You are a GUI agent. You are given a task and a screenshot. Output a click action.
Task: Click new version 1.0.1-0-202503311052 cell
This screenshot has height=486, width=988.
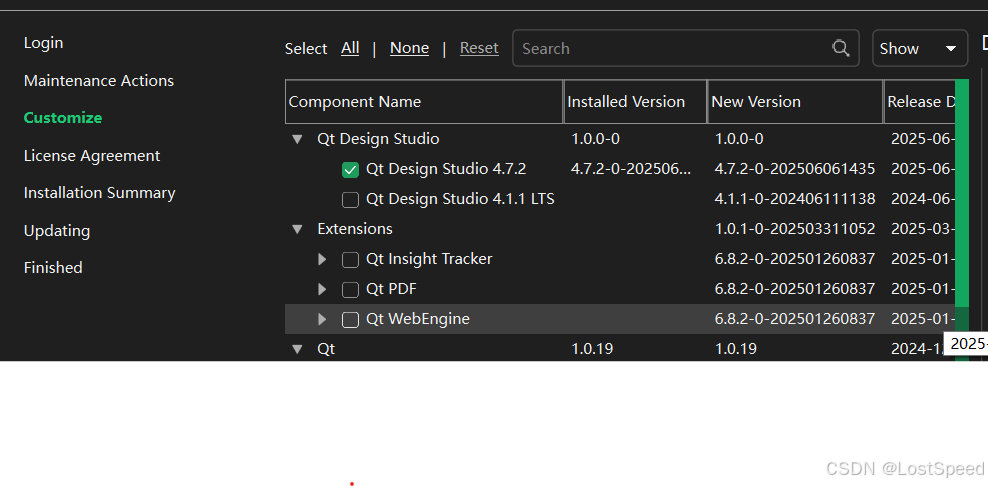795,229
